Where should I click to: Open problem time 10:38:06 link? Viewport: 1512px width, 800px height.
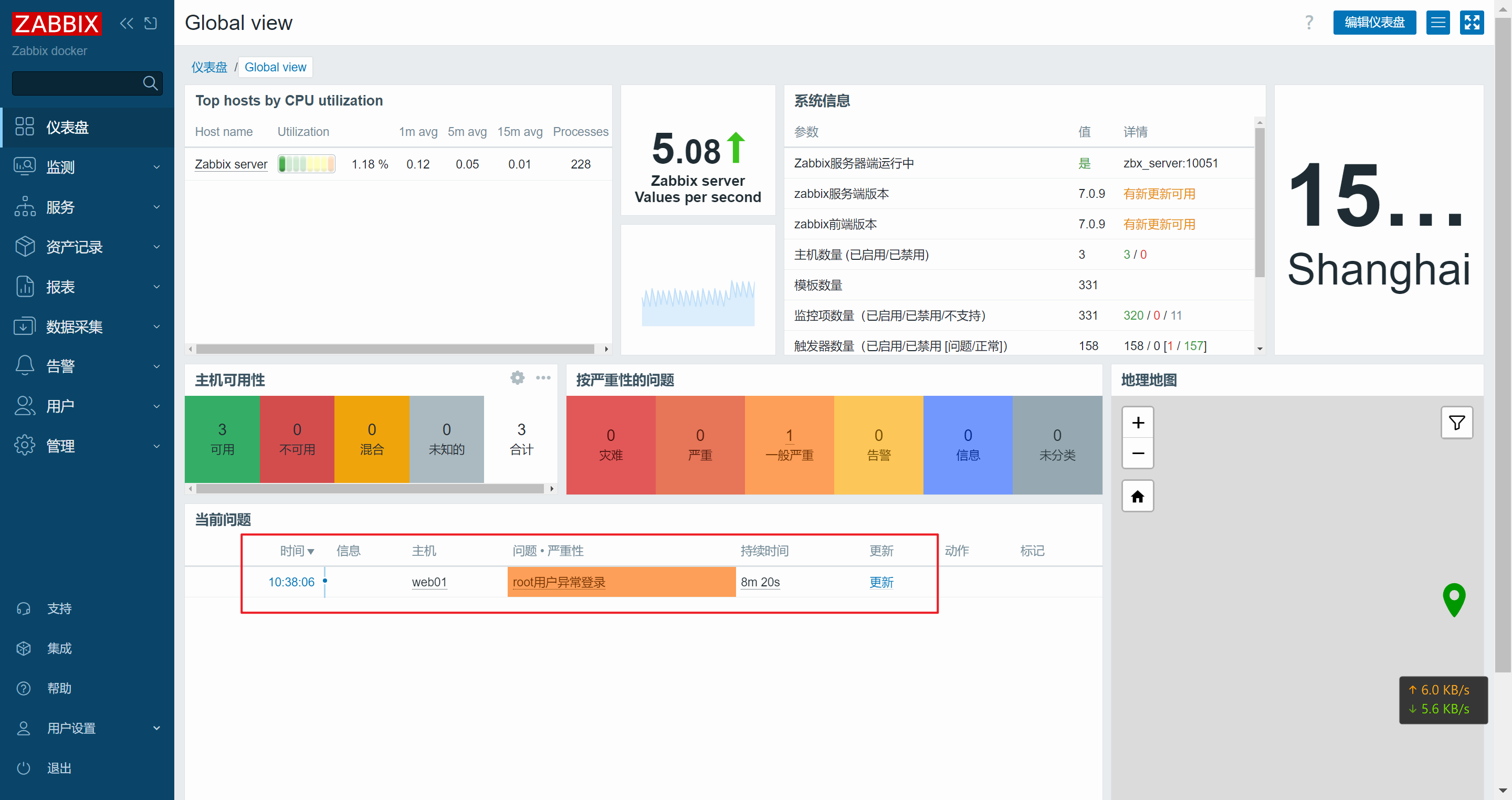click(x=291, y=582)
